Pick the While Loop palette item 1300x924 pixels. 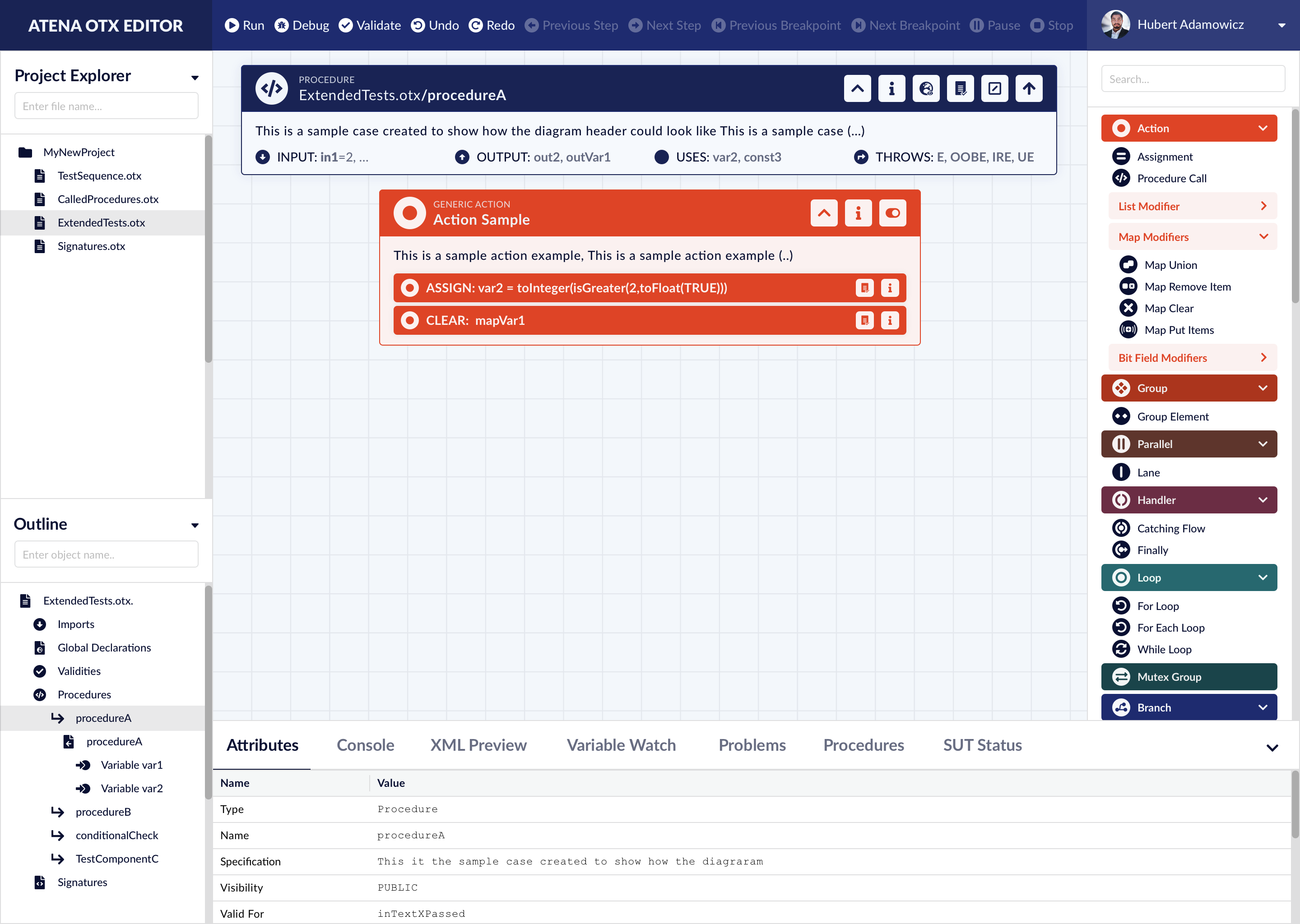pos(1152,649)
